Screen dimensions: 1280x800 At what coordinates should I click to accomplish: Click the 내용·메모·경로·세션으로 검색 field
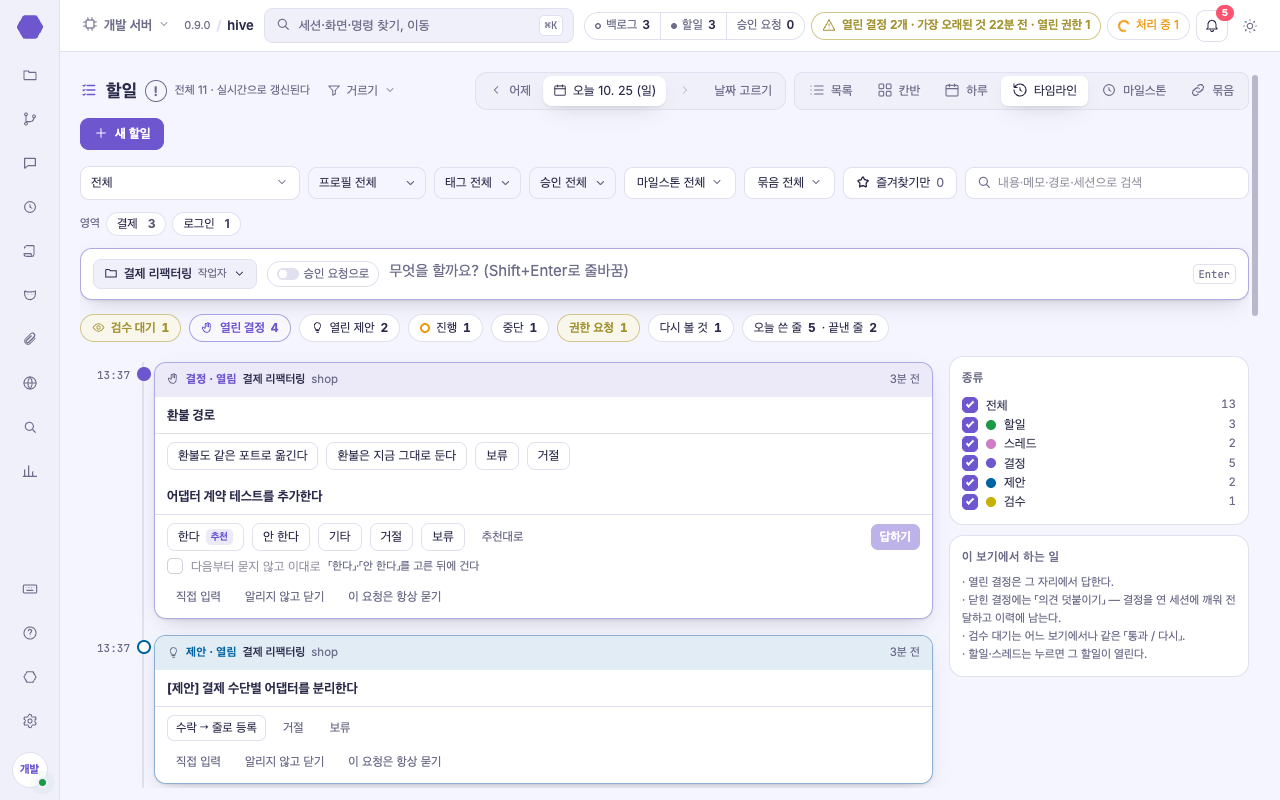coord(1107,183)
